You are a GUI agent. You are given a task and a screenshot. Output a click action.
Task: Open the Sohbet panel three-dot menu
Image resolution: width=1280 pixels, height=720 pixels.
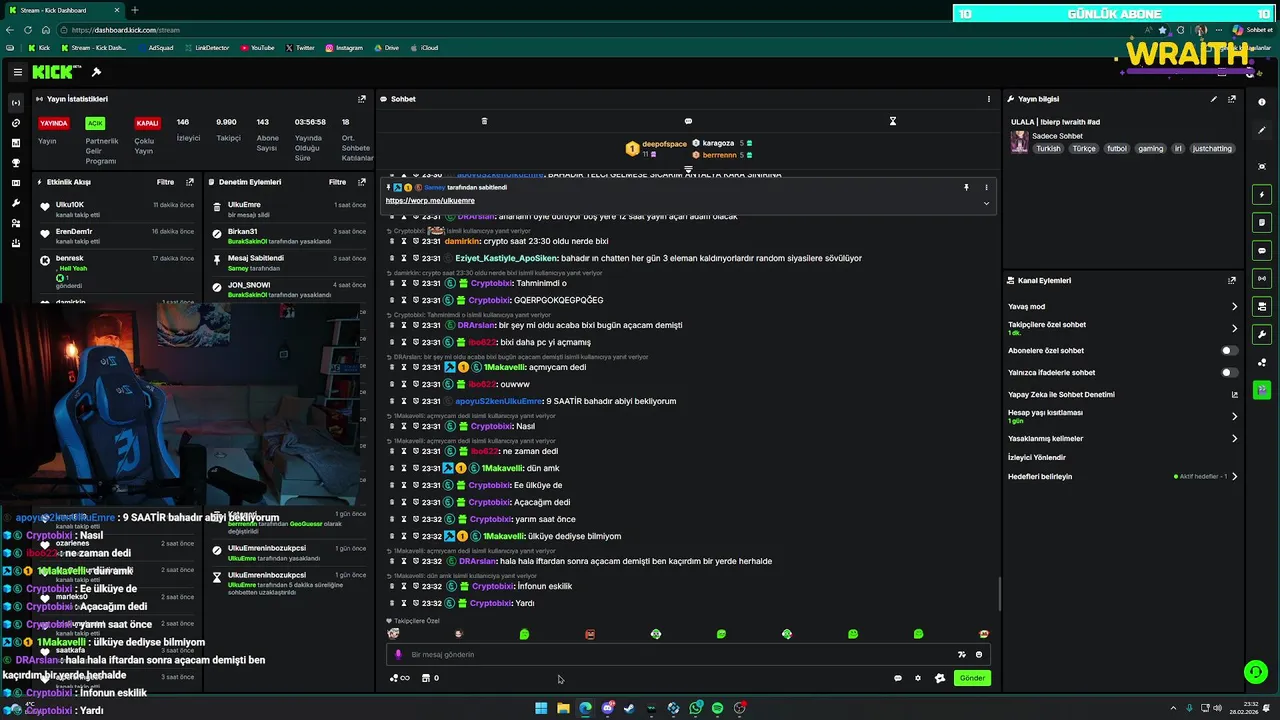(989, 99)
